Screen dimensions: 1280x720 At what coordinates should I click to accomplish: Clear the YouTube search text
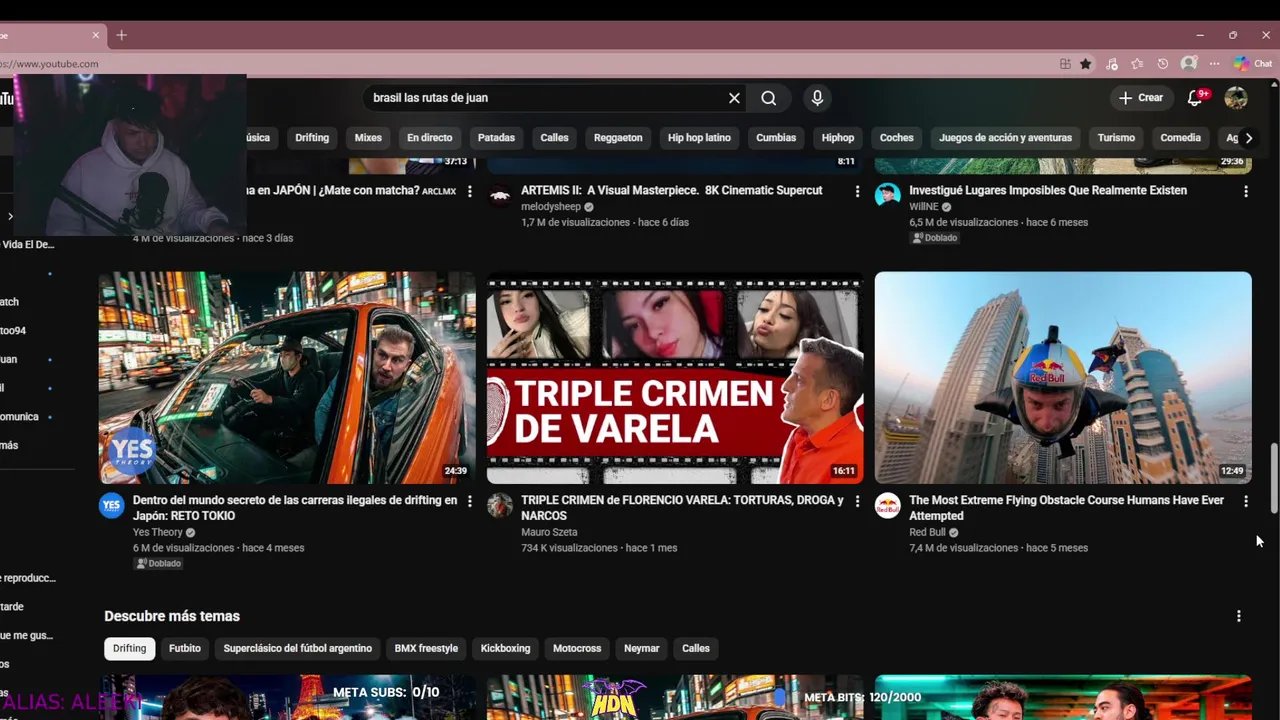point(734,98)
